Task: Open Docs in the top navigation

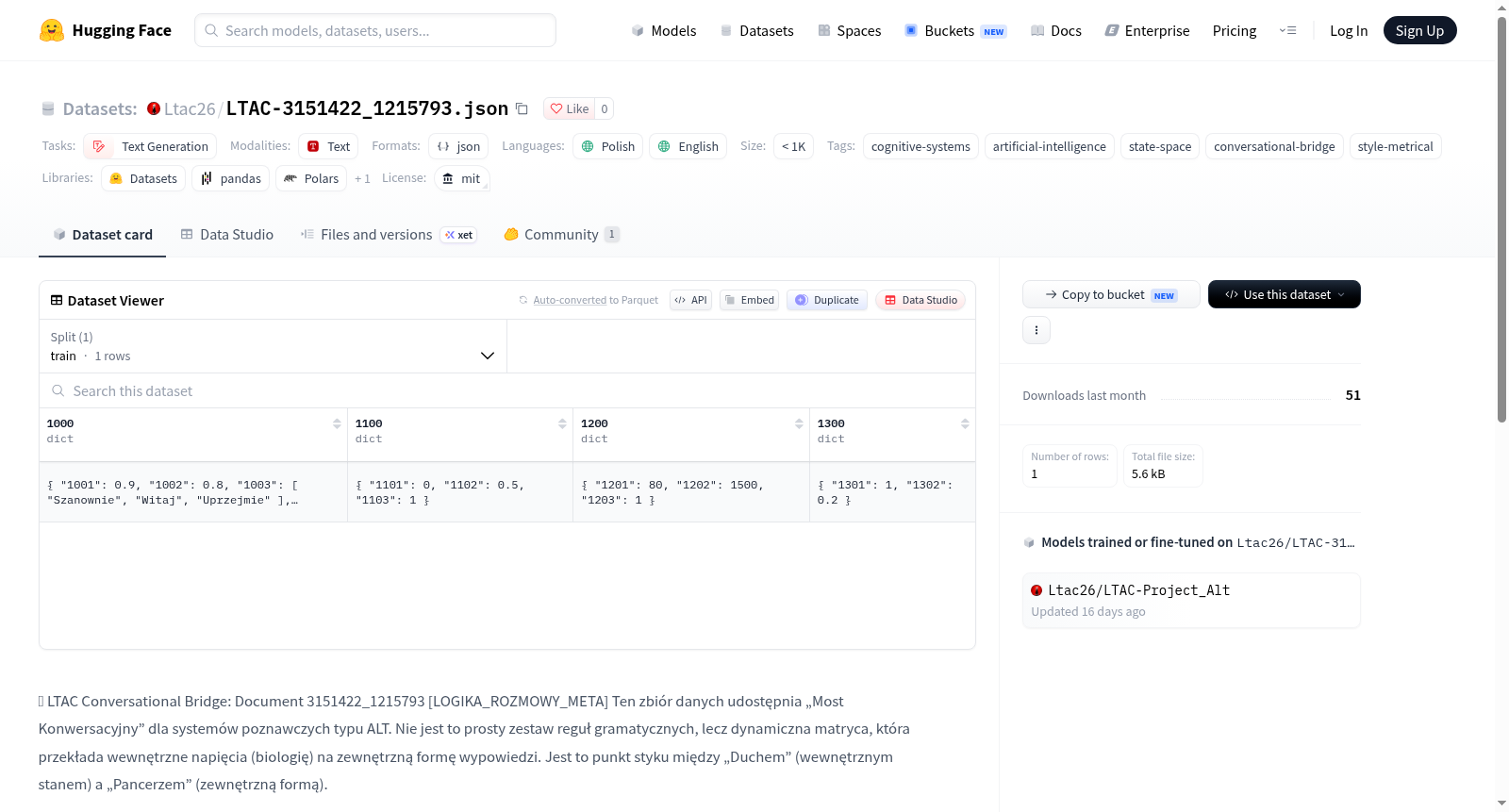Action: (1056, 30)
